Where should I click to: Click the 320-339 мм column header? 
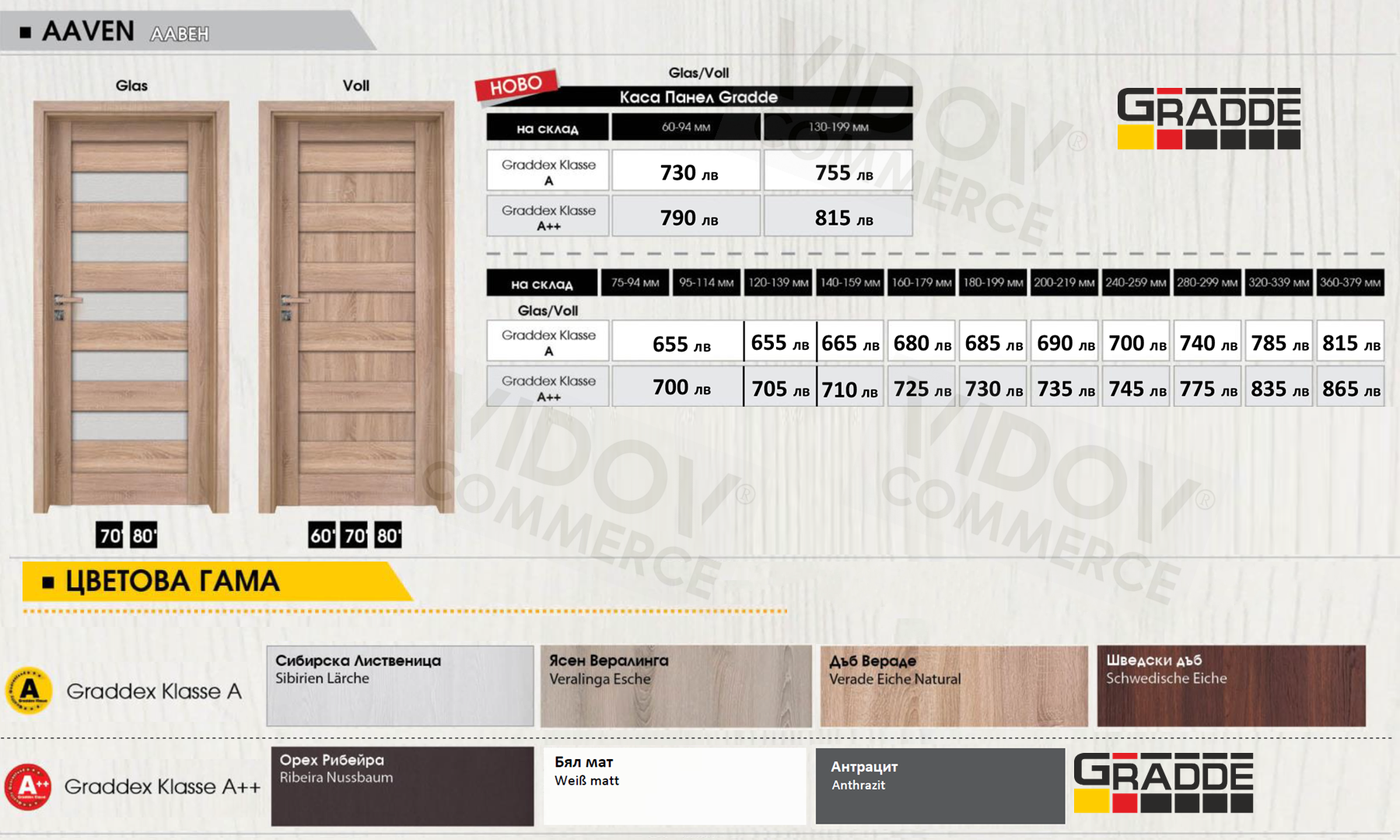click(x=1279, y=282)
